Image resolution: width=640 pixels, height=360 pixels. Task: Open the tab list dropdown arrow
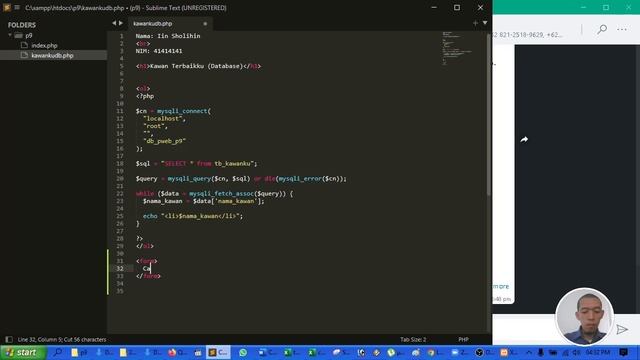(x=485, y=23)
